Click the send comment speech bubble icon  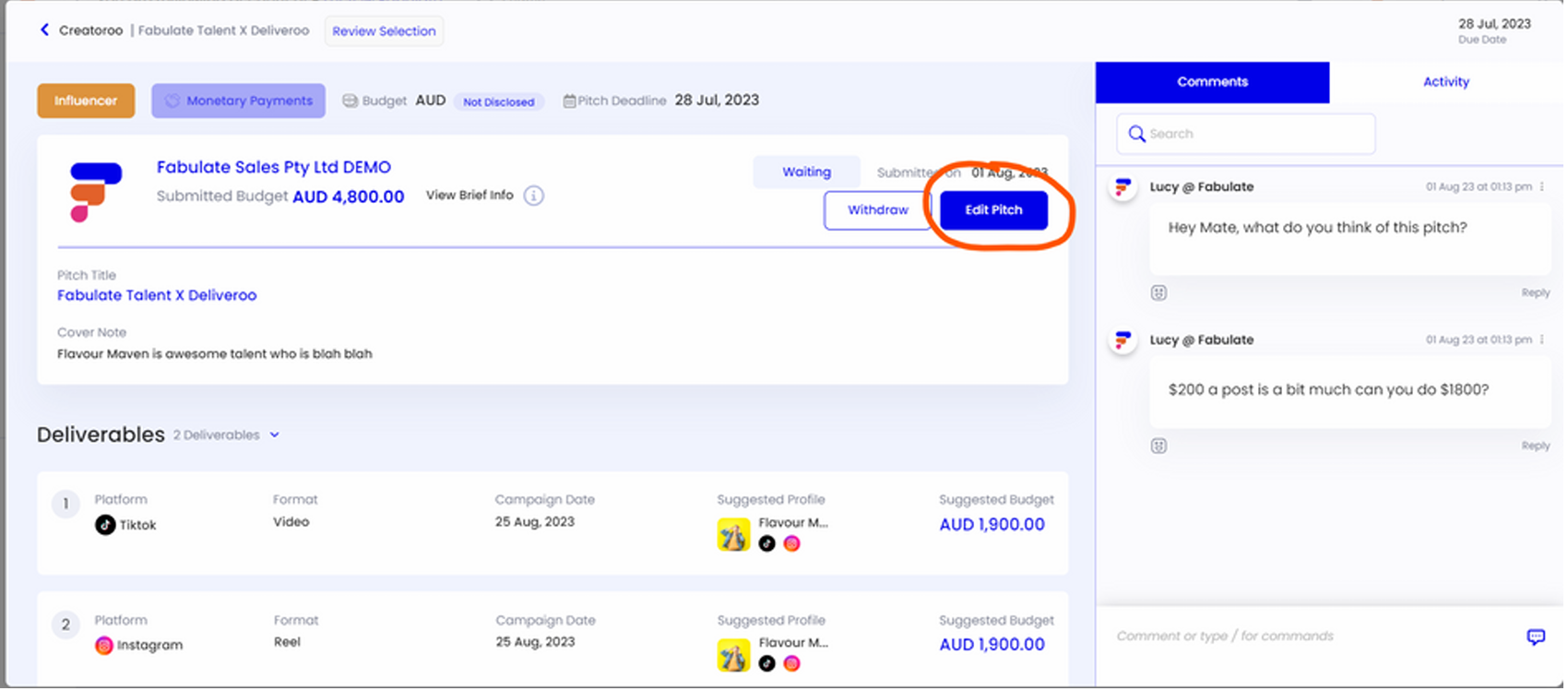pyautogui.click(x=1536, y=637)
